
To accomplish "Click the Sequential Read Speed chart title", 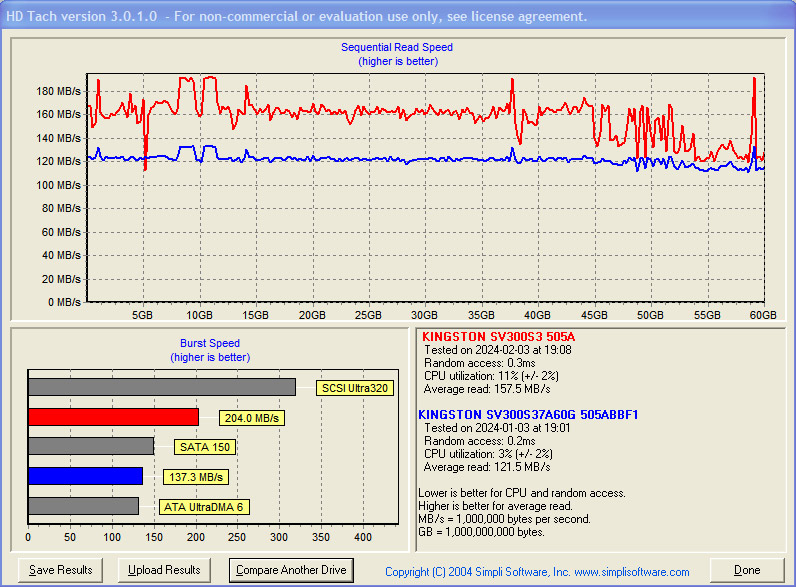I will tap(397, 47).
